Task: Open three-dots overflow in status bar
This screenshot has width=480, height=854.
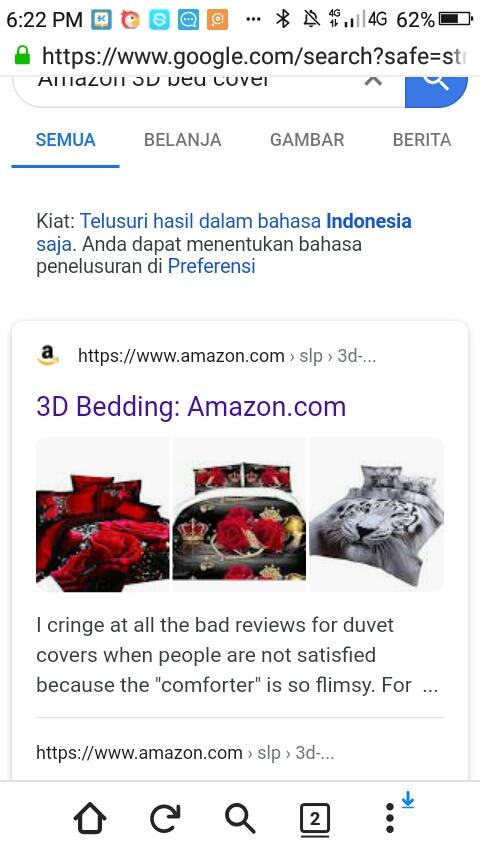Action: 253,20
